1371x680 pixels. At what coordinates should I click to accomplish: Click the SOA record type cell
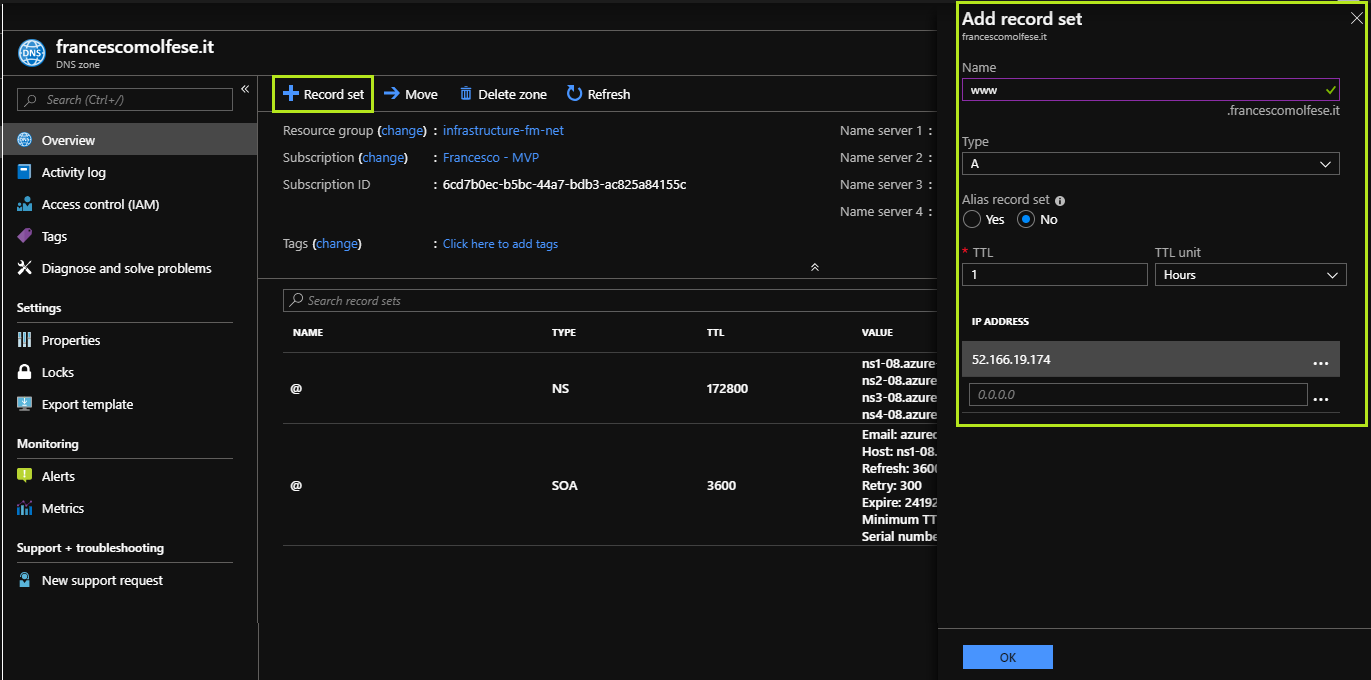(x=564, y=485)
